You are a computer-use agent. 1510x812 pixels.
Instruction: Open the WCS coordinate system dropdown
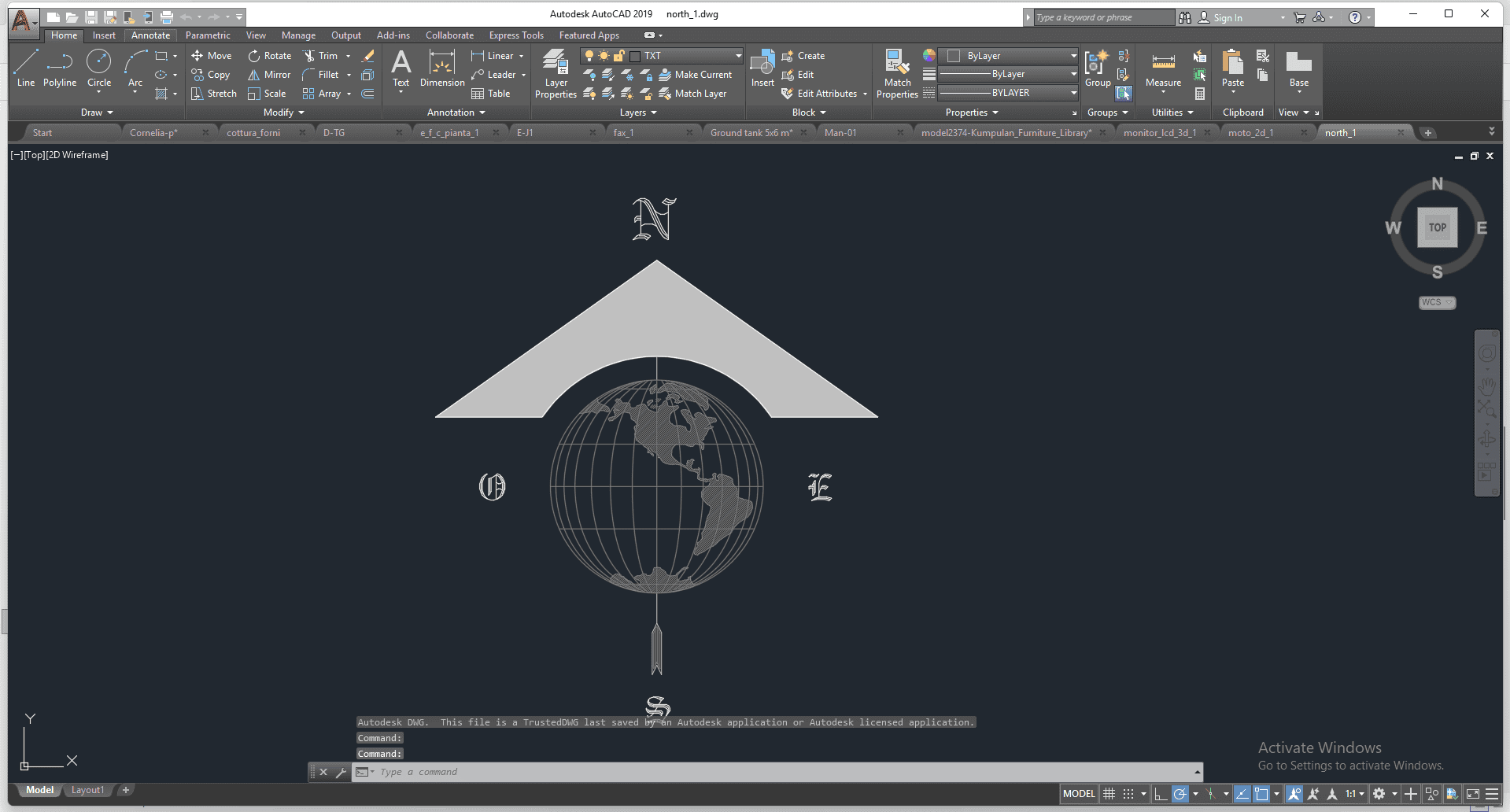tap(1437, 302)
